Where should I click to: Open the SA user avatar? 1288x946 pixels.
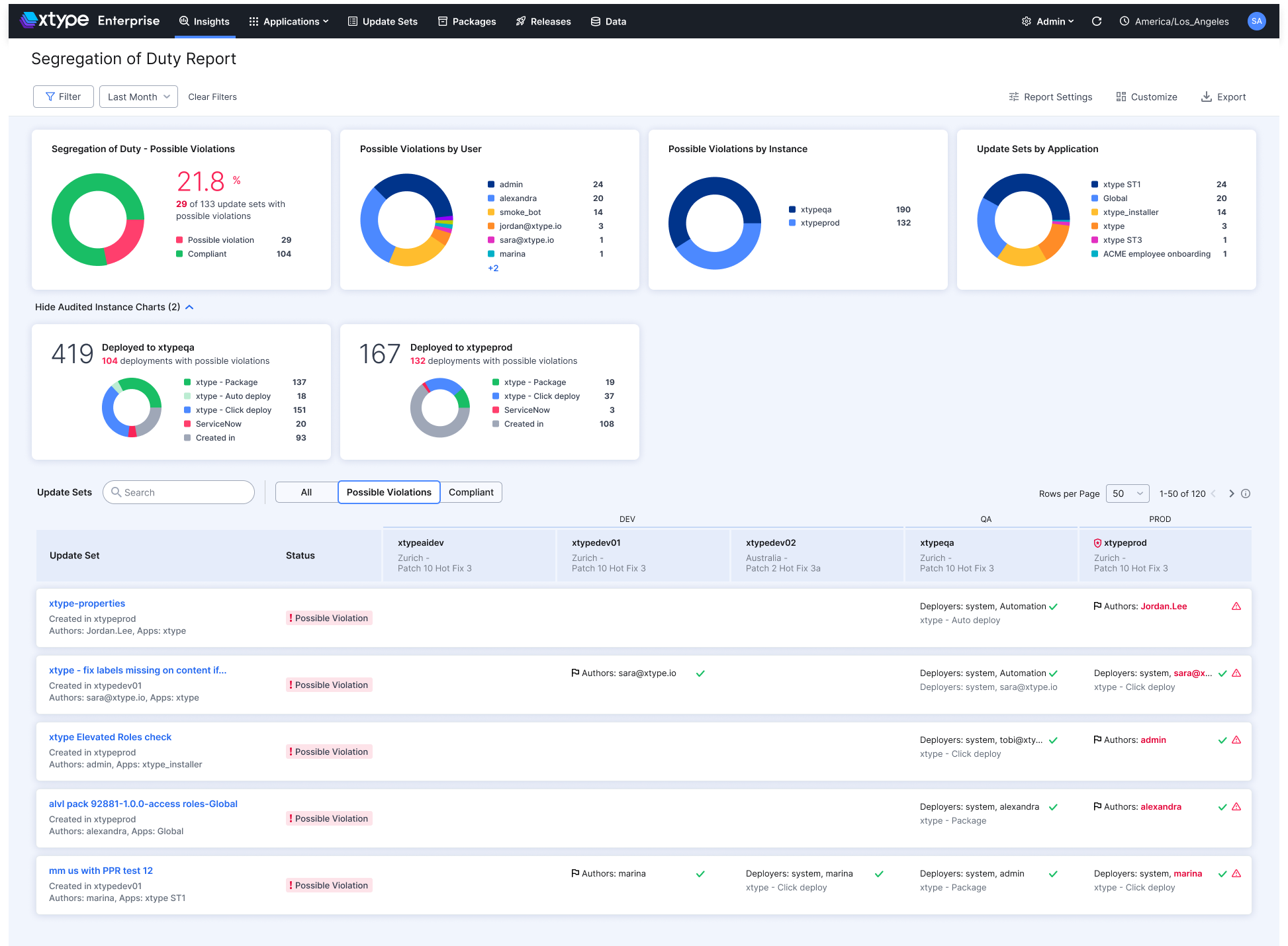(1256, 21)
